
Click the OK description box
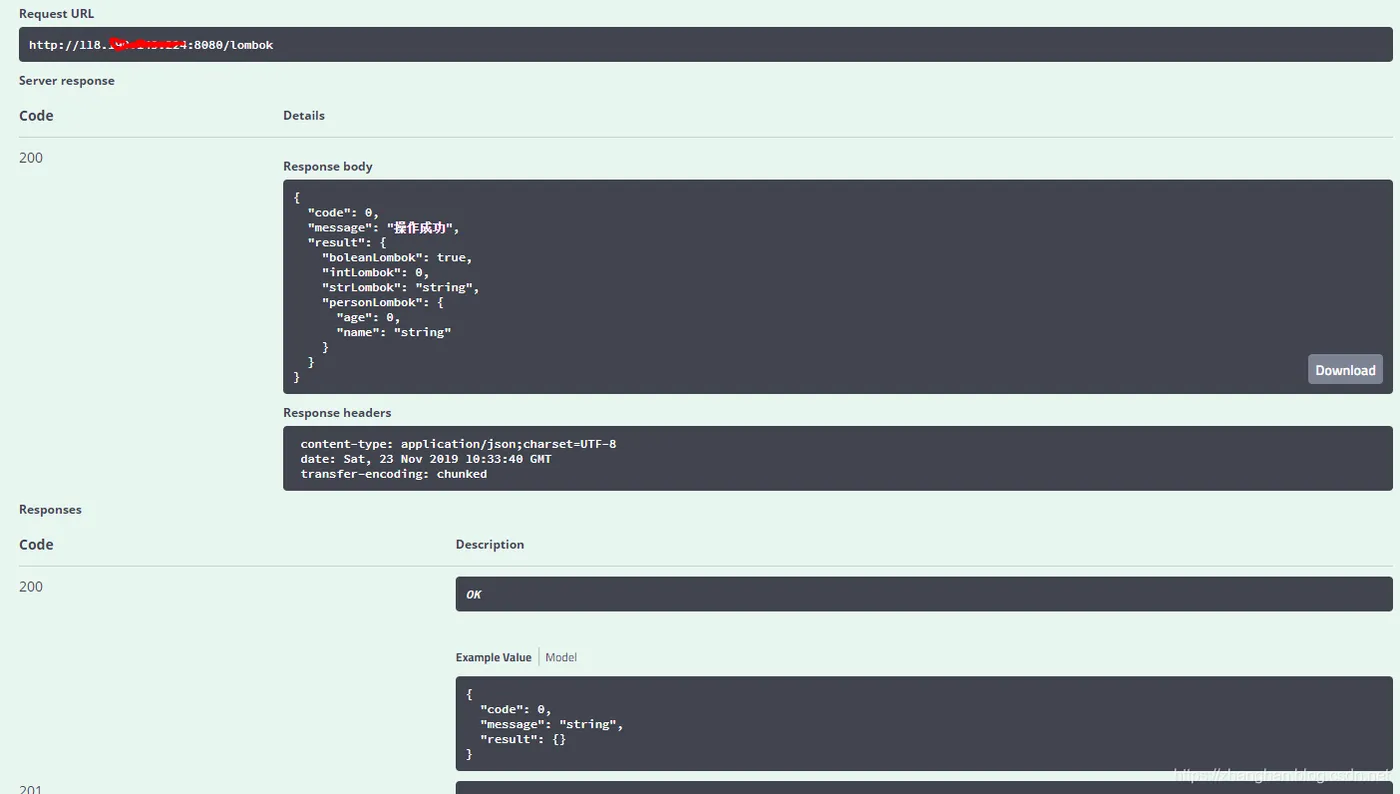924,594
